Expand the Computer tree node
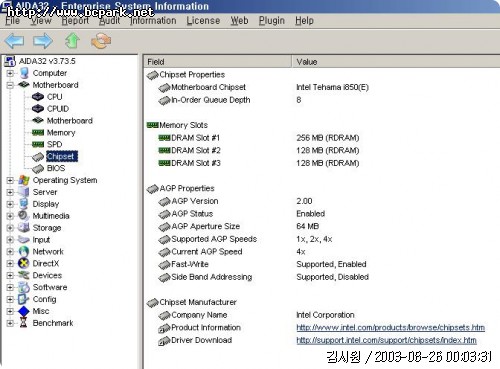This screenshot has width=500, height=369. (10, 73)
